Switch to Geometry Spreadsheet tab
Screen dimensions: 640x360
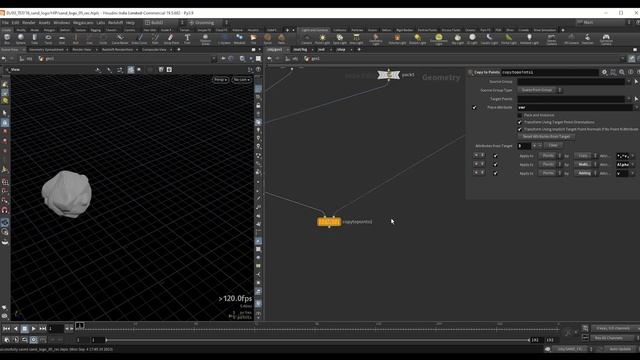tap(46, 50)
